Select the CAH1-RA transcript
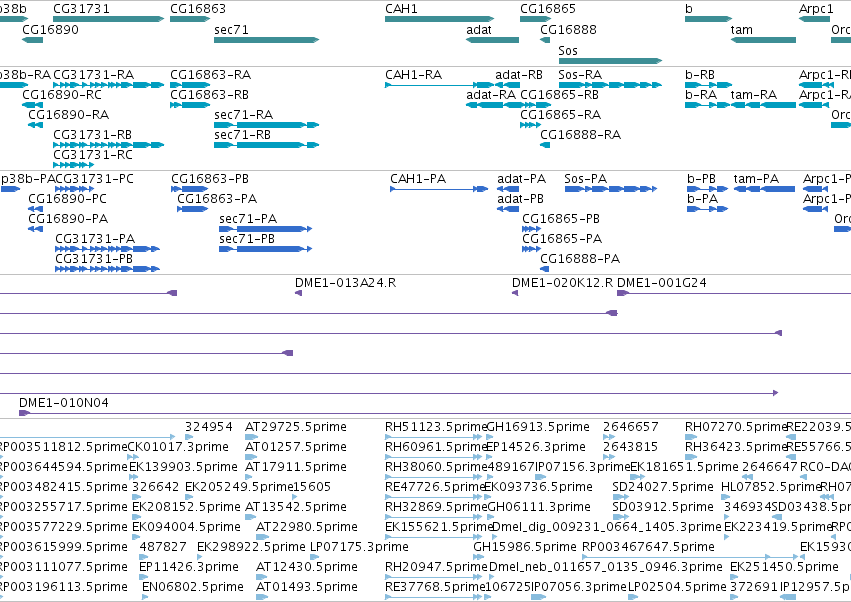The height and width of the screenshot is (602, 851). (x=440, y=85)
